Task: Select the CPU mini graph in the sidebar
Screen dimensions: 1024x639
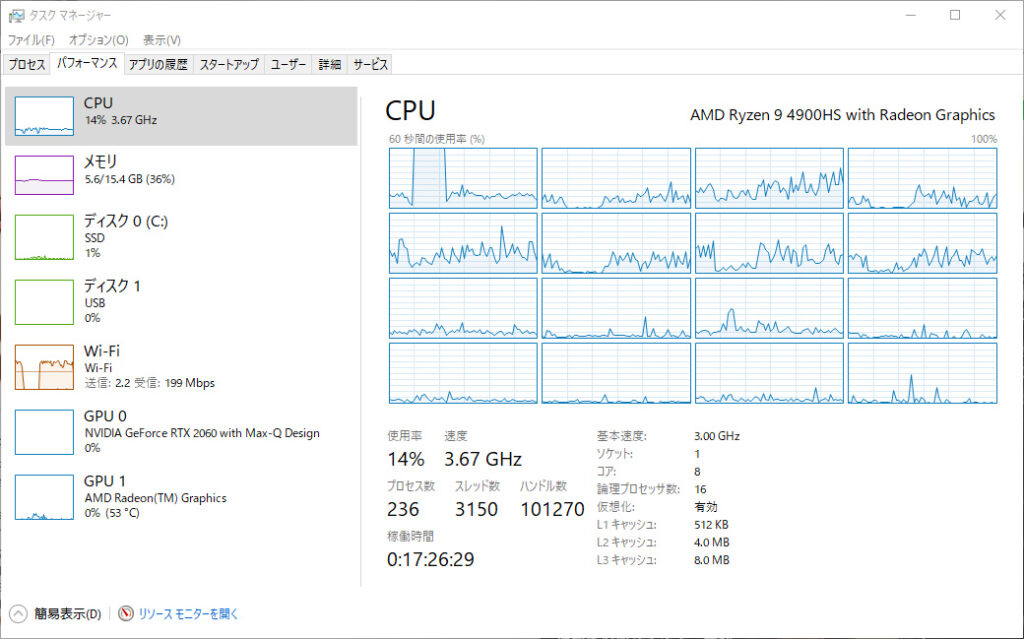Action: [44, 116]
